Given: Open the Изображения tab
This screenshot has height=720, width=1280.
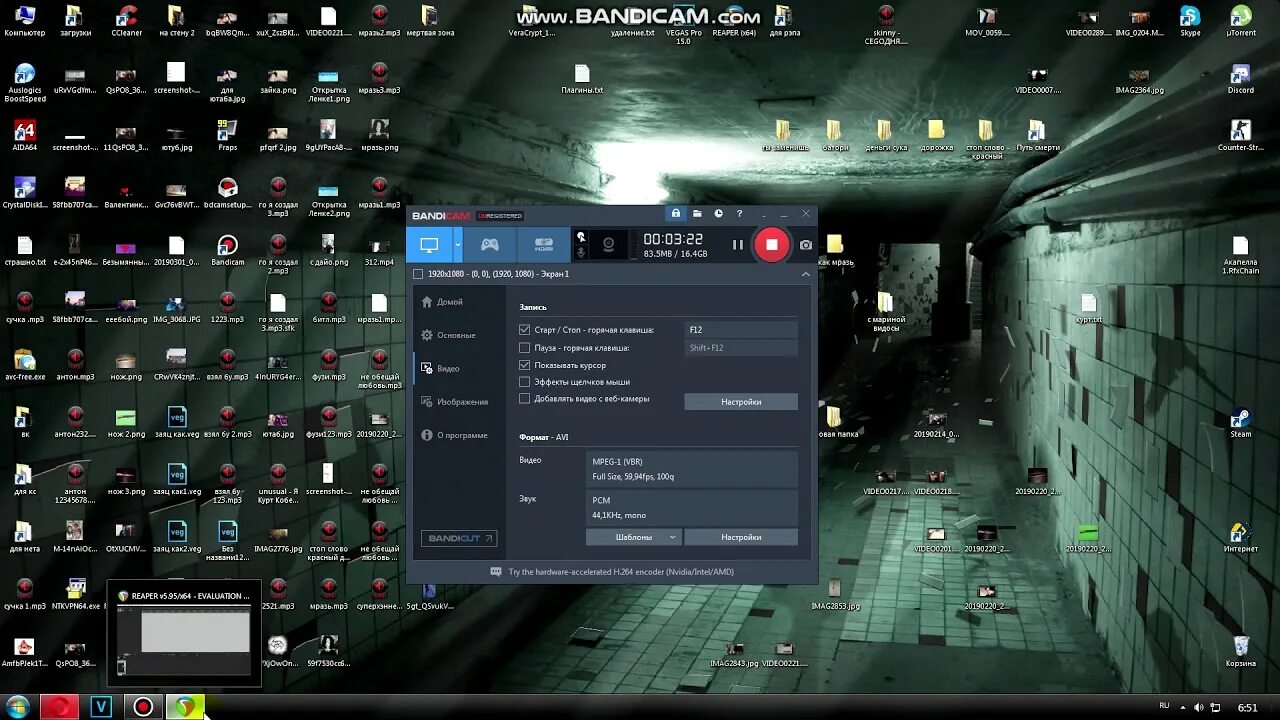Looking at the screenshot, I should tap(454, 402).
